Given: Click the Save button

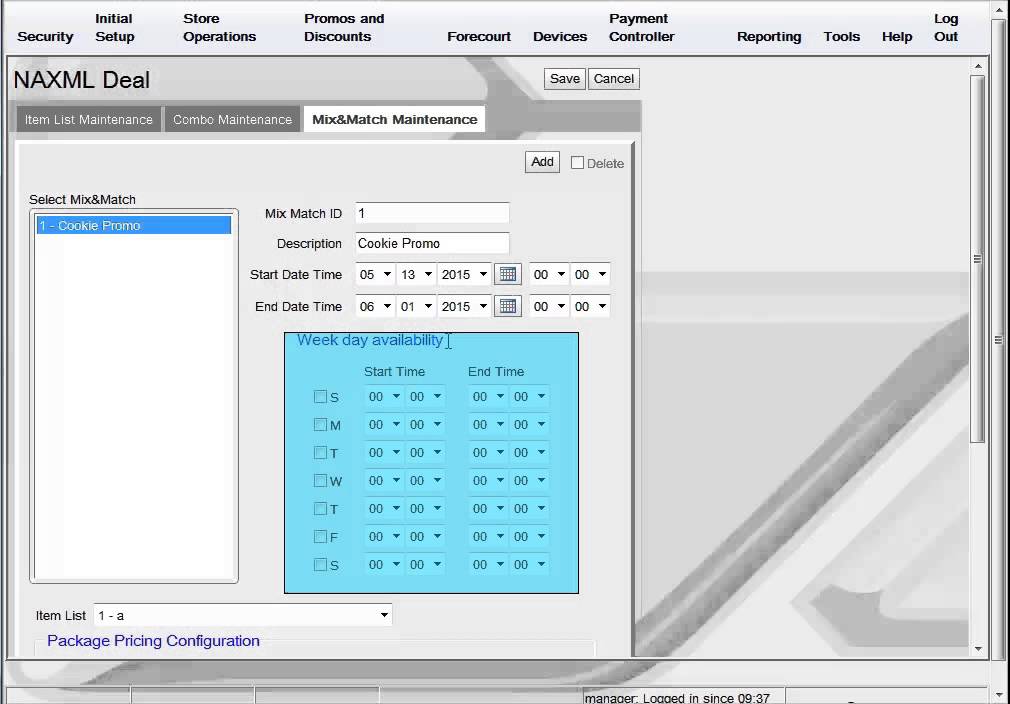Looking at the screenshot, I should click(564, 79).
